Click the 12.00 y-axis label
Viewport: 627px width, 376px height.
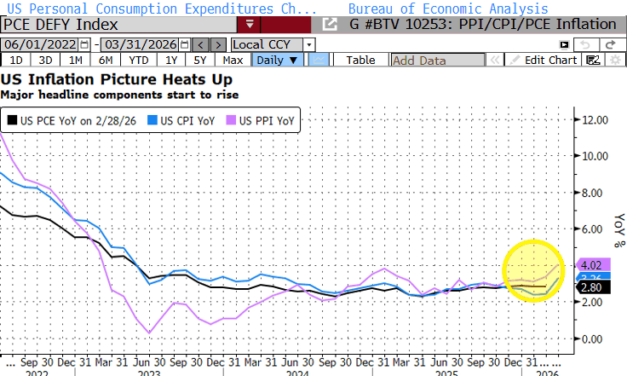(x=595, y=120)
